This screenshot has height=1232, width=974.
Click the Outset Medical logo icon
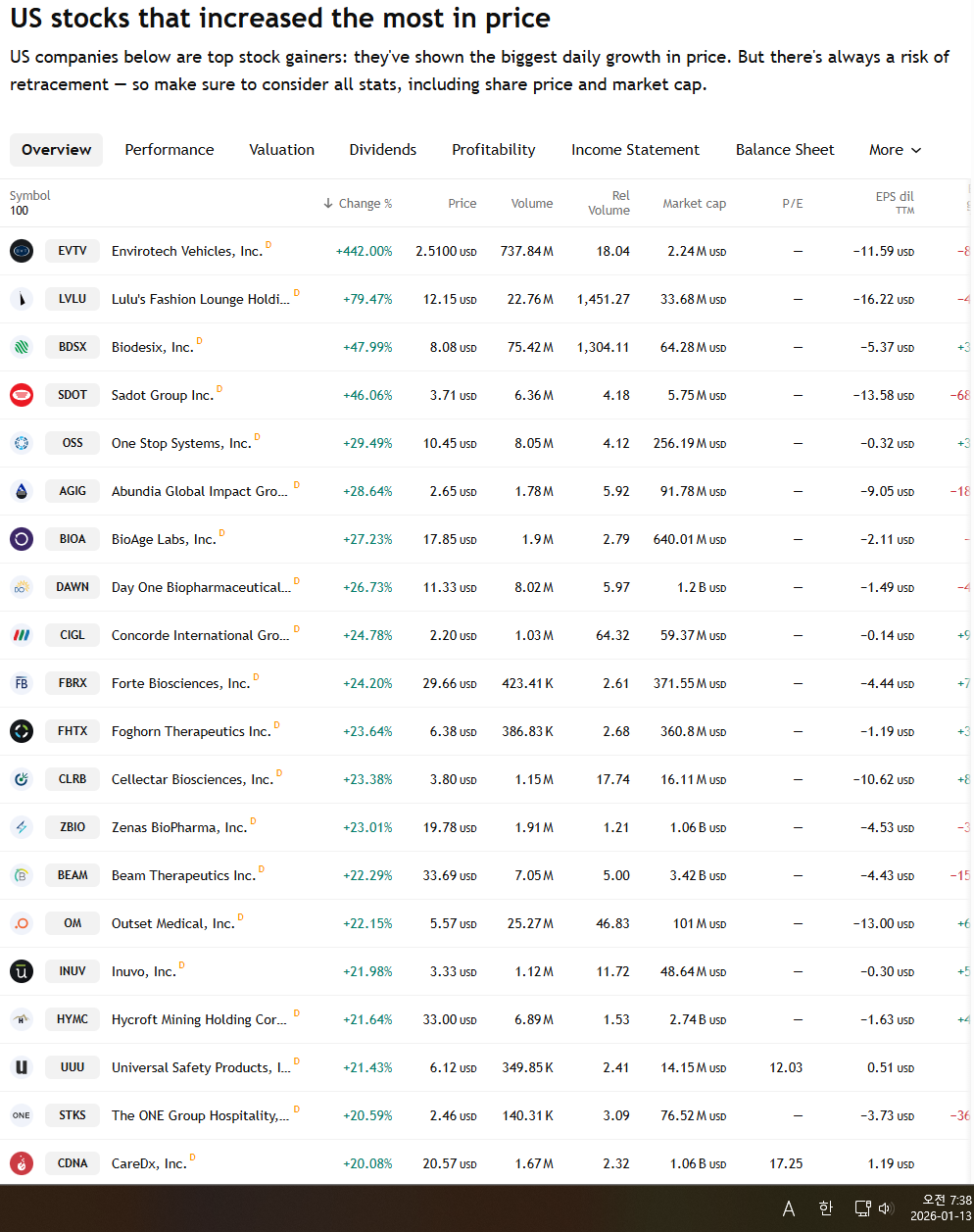pyautogui.click(x=22, y=923)
